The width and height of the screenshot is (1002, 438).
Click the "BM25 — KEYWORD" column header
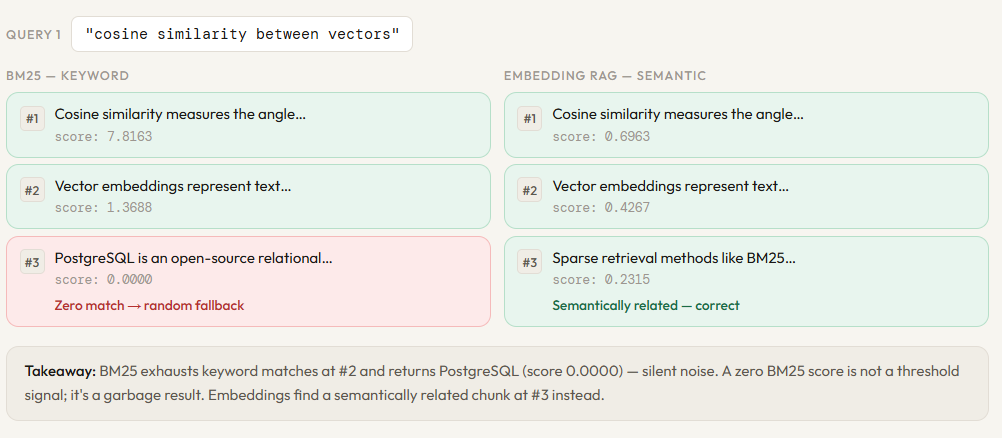[x=67, y=76]
